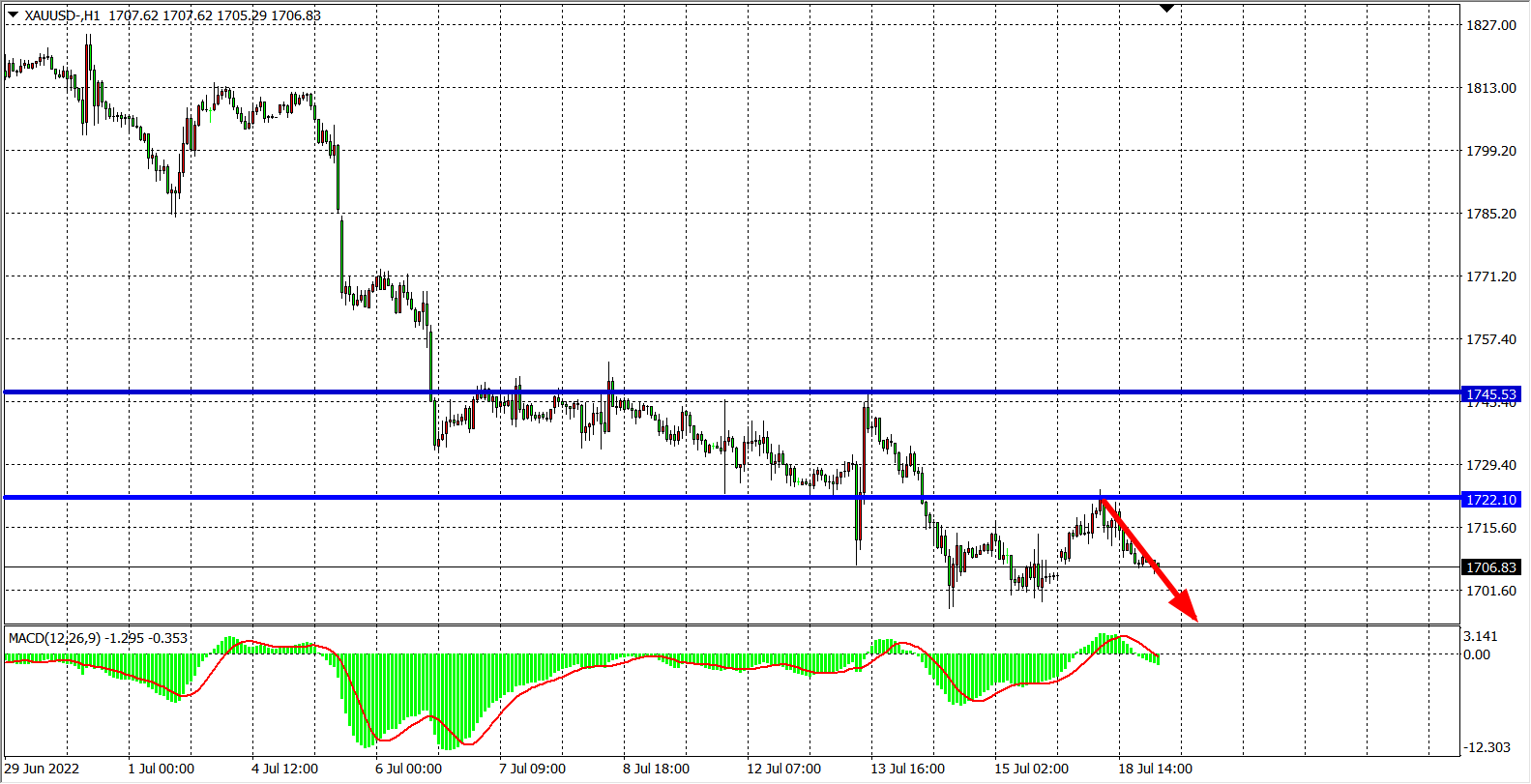Click the 29 Jun 2022 date label

[42, 769]
